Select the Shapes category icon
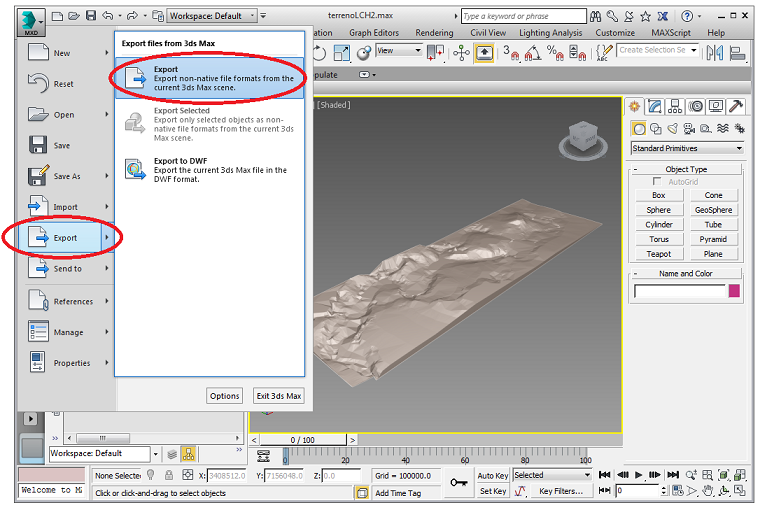Image resolution: width=760 pixels, height=510 pixels. (x=656, y=129)
